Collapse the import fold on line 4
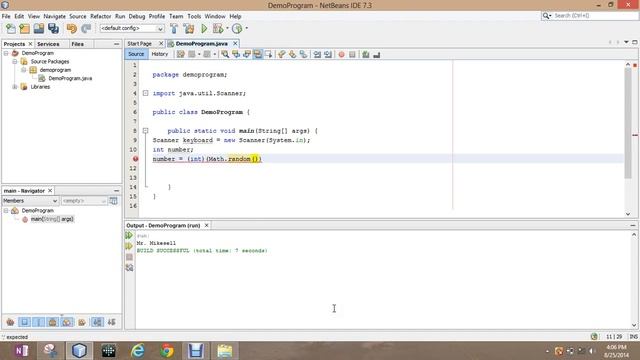The width and height of the screenshot is (640, 360). coord(145,93)
